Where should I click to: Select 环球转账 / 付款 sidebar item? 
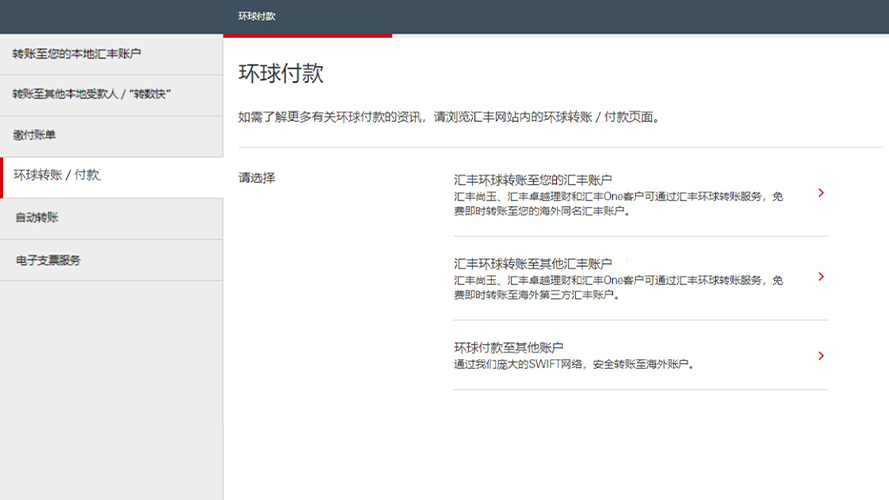pos(111,177)
